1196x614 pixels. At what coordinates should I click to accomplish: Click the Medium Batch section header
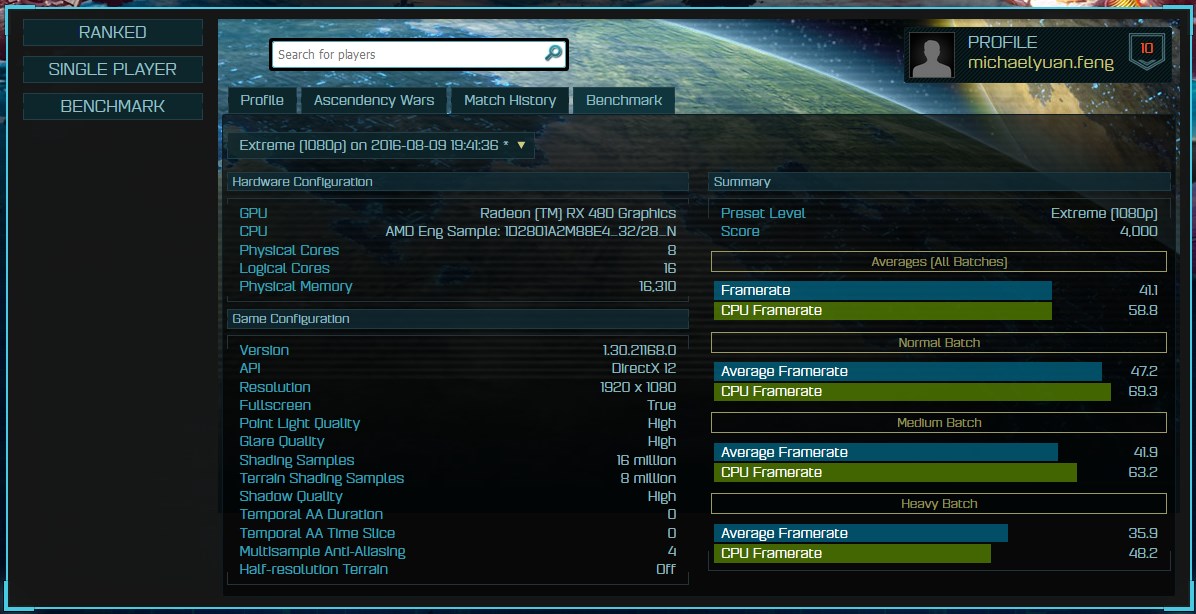tap(938, 423)
